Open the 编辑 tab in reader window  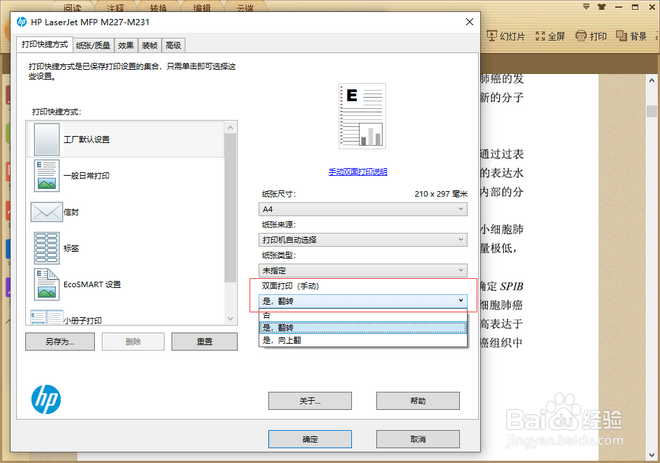click(x=202, y=8)
